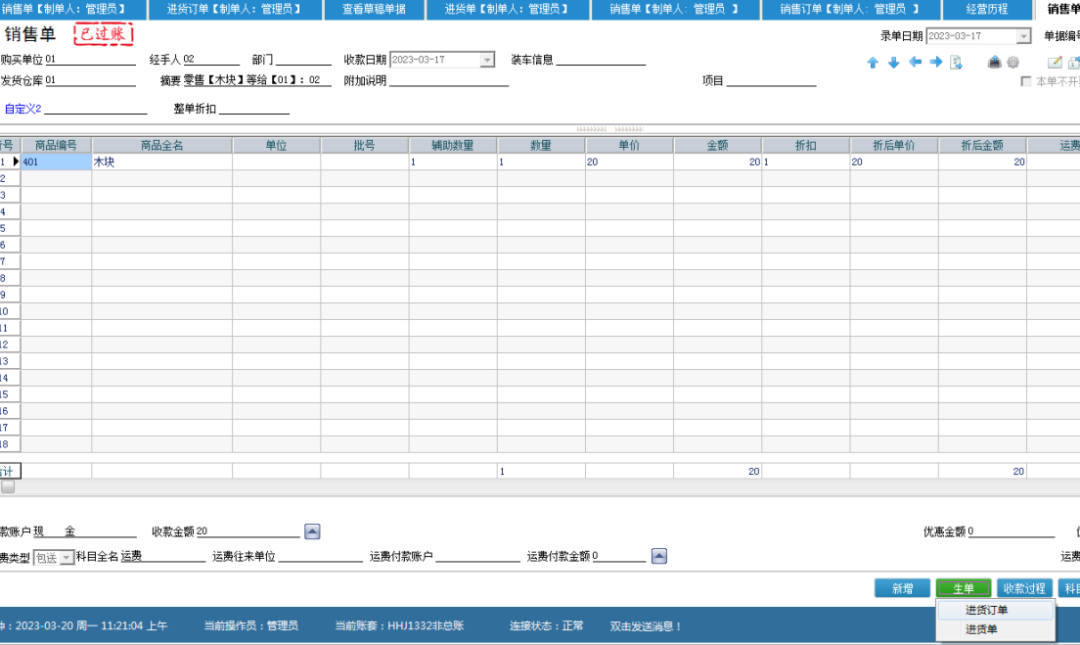Viewport: 1080px width, 645px height.
Task: Click the 折后单价 column header
Action: (893, 145)
